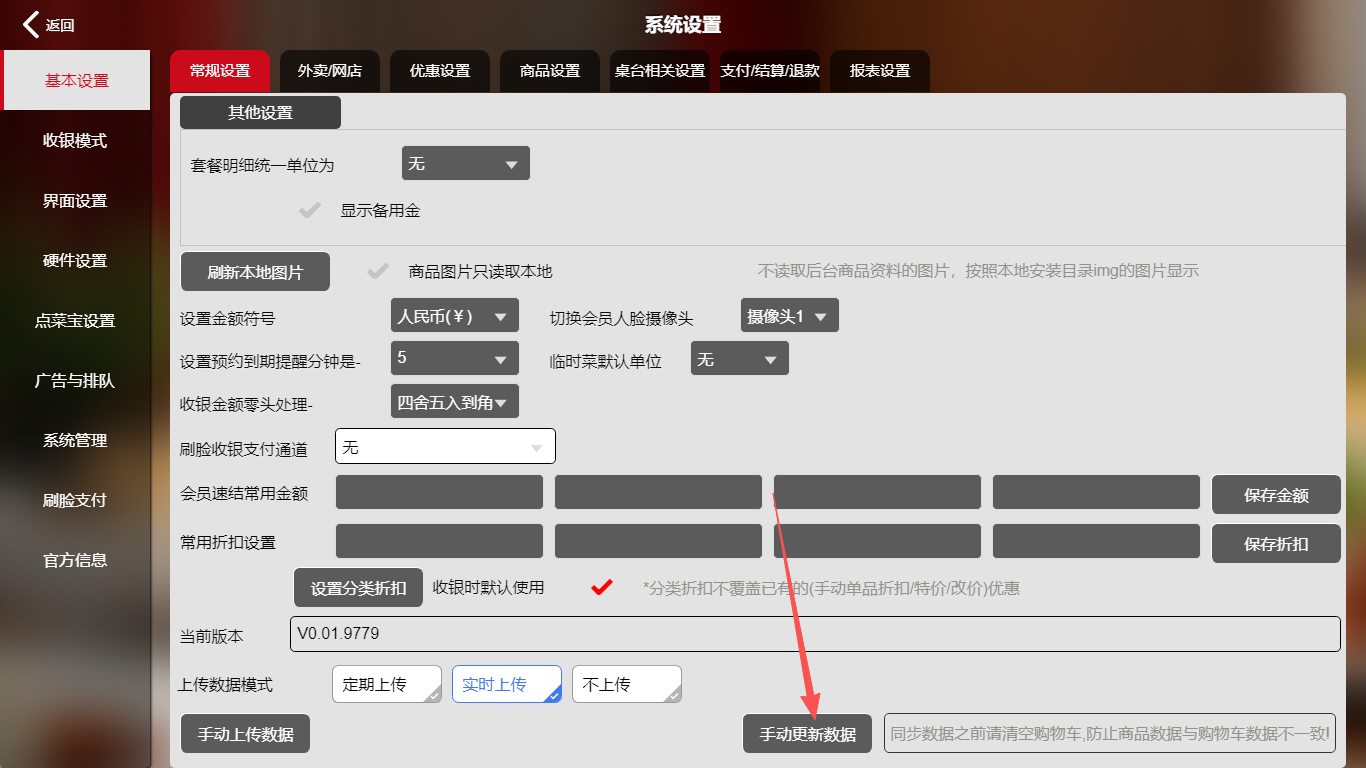Screen dimensions: 1366x768
Task: Expand the 人民币(¥) currency symbol dropdown
Action: pyautogui.click(x=454, y=317)
